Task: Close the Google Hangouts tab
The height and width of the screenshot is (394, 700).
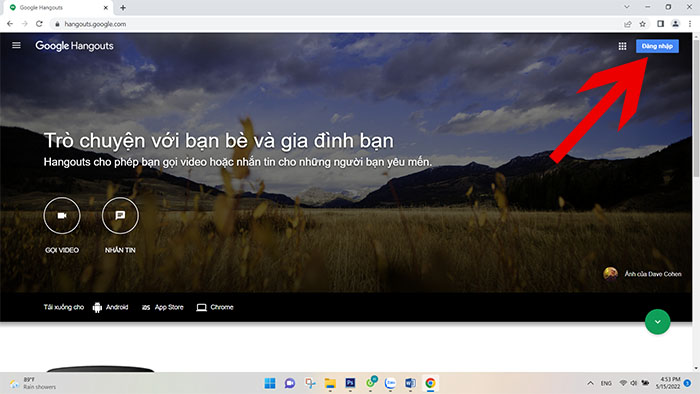Action: tap(106, 8)
